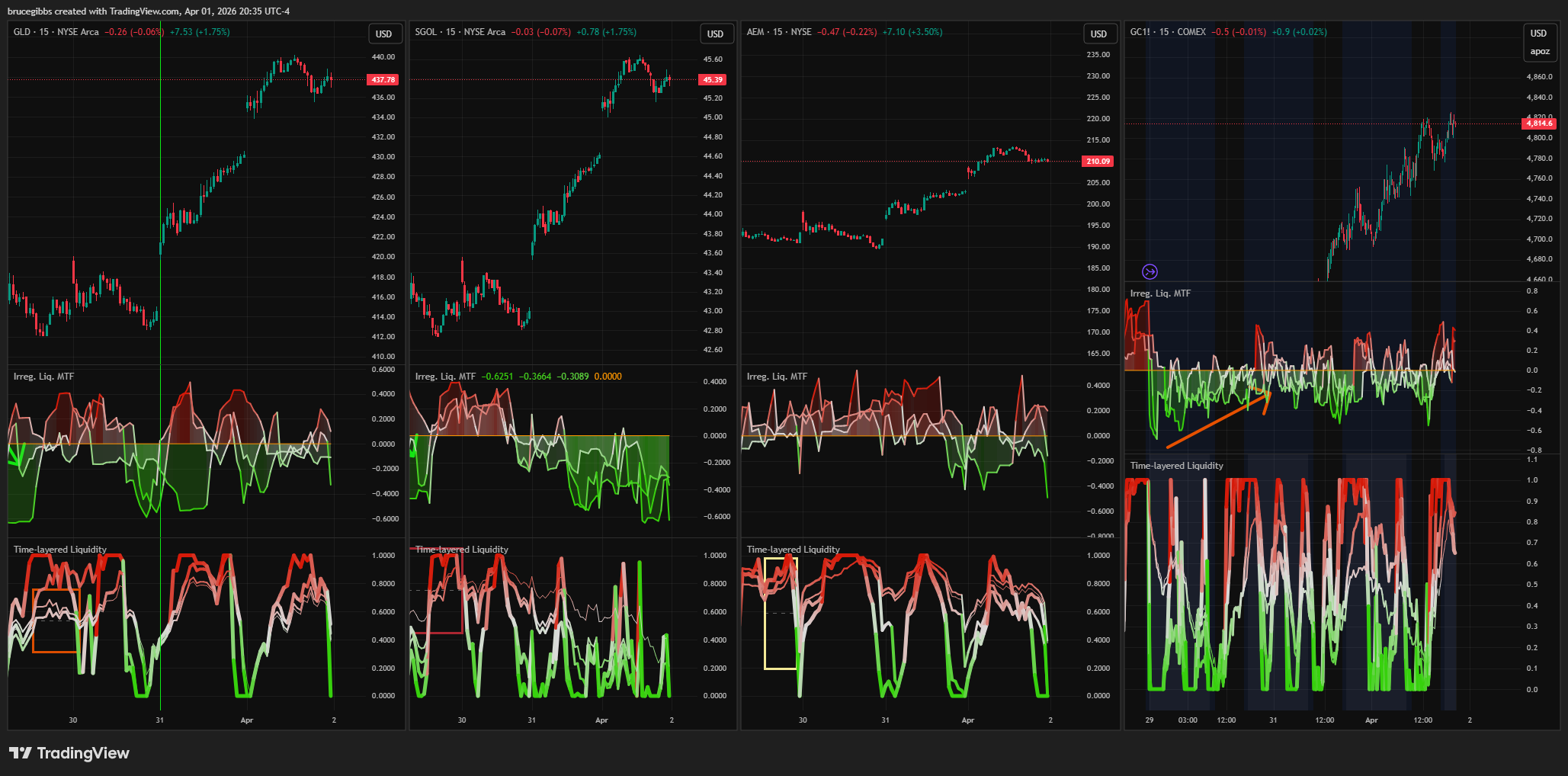The image size is (1568, 776).
Task: Click the GC1! symbol title in fourth chart
Action: (1140, 32)
